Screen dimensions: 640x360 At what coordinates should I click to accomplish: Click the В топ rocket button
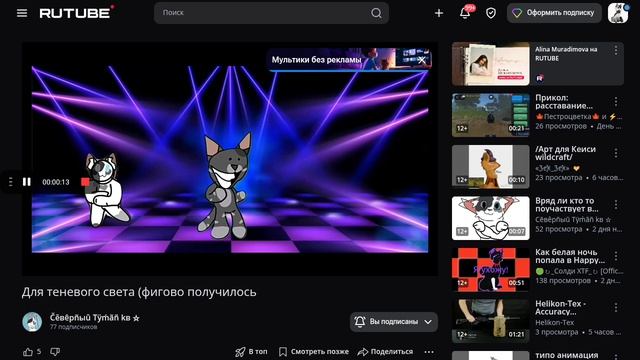(251, 351)
